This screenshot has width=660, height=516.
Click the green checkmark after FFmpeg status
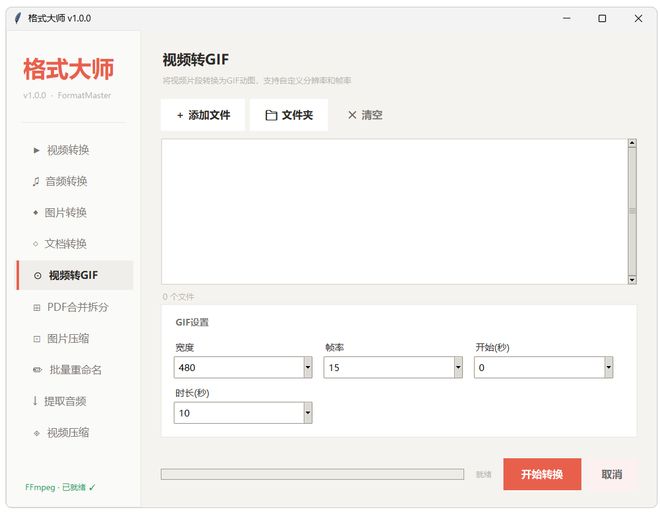(92, 487)
